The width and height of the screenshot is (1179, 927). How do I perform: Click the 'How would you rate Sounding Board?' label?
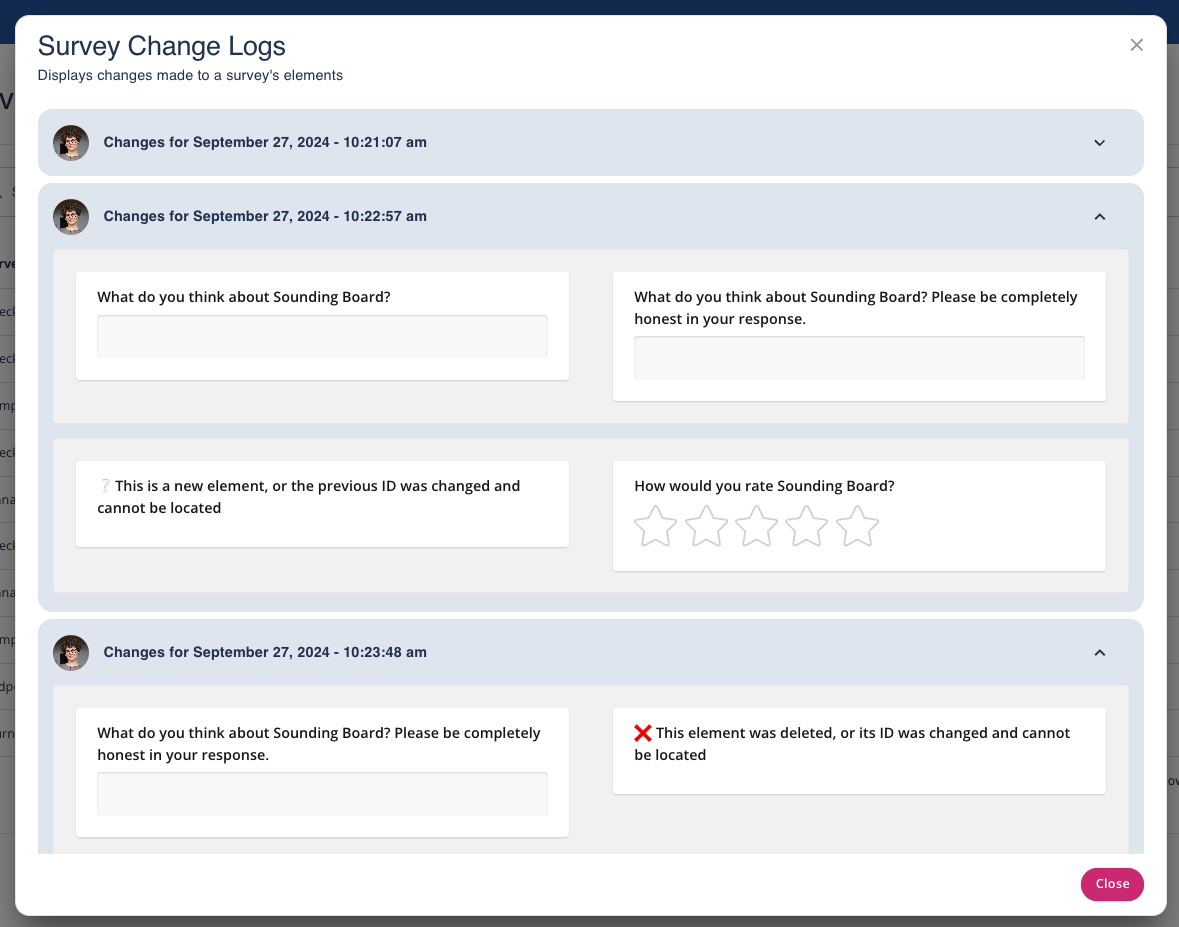(764, 486)
